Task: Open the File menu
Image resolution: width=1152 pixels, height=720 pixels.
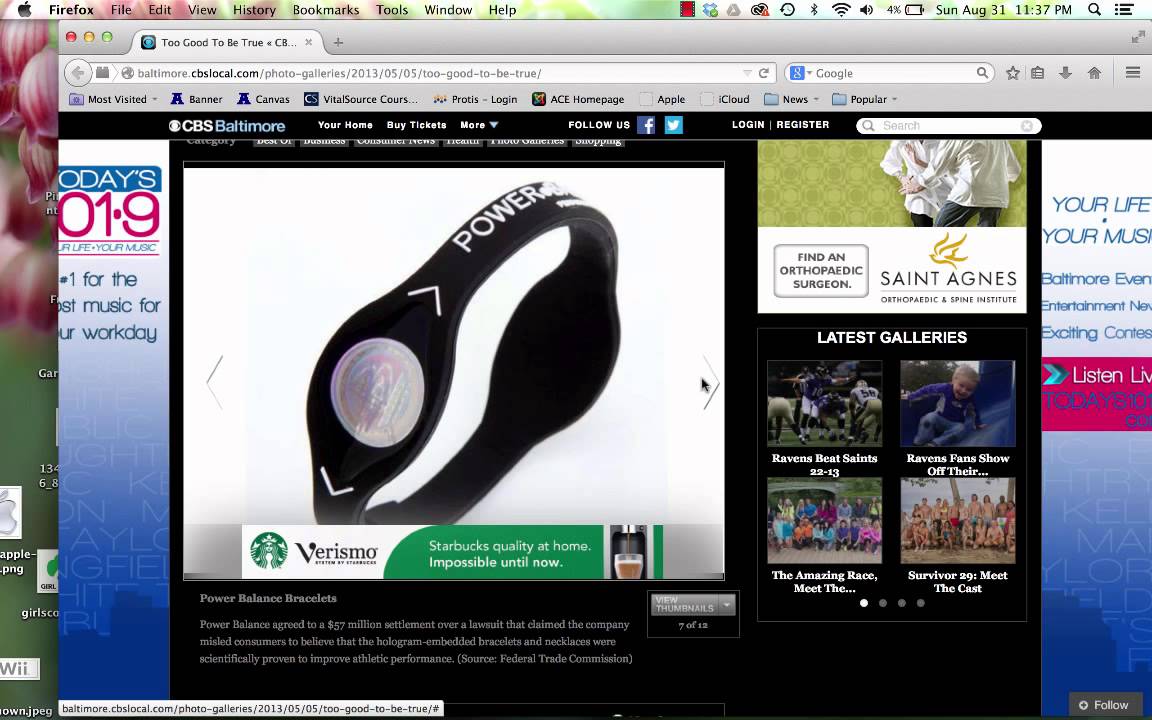Action: (121, 10)
